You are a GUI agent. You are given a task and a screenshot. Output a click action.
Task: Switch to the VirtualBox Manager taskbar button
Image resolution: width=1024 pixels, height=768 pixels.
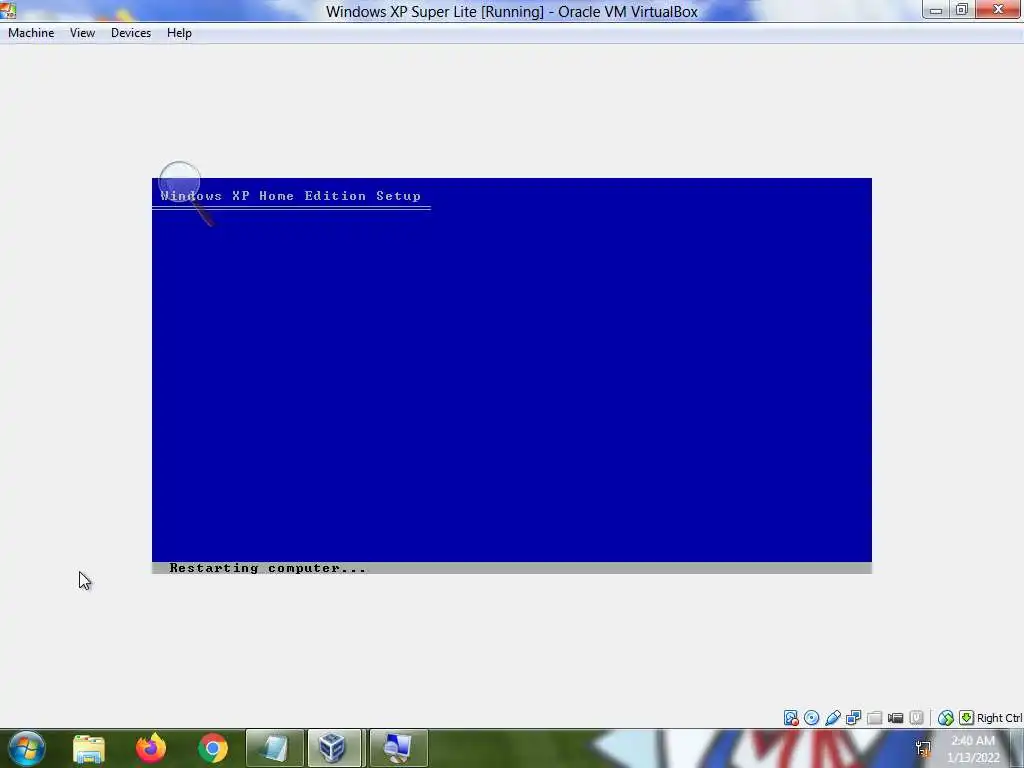[334, 748]
